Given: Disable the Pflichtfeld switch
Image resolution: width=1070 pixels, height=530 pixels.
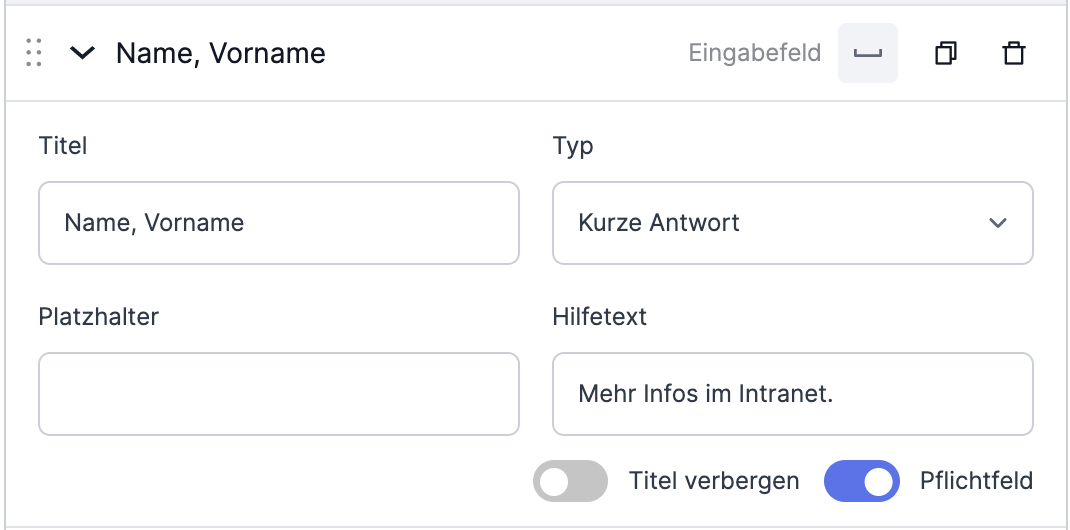Looking at the screenshot, I should pyautogui.click(x=862, y=481).
